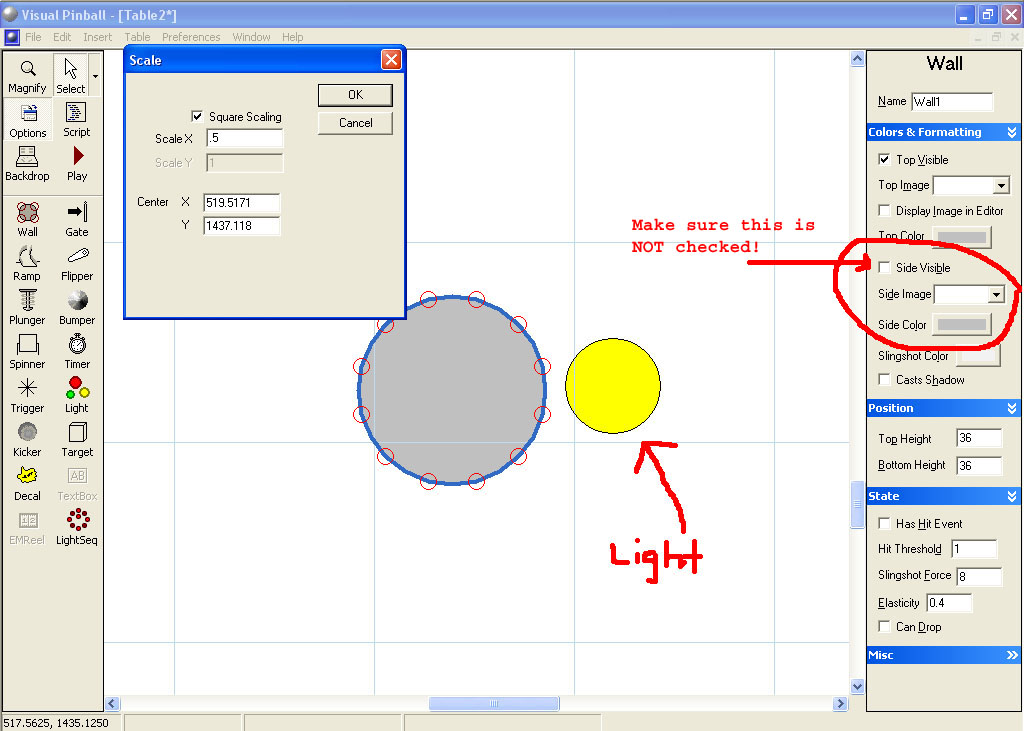
Task: Select the Flipper tool
Action: (77, 262)
